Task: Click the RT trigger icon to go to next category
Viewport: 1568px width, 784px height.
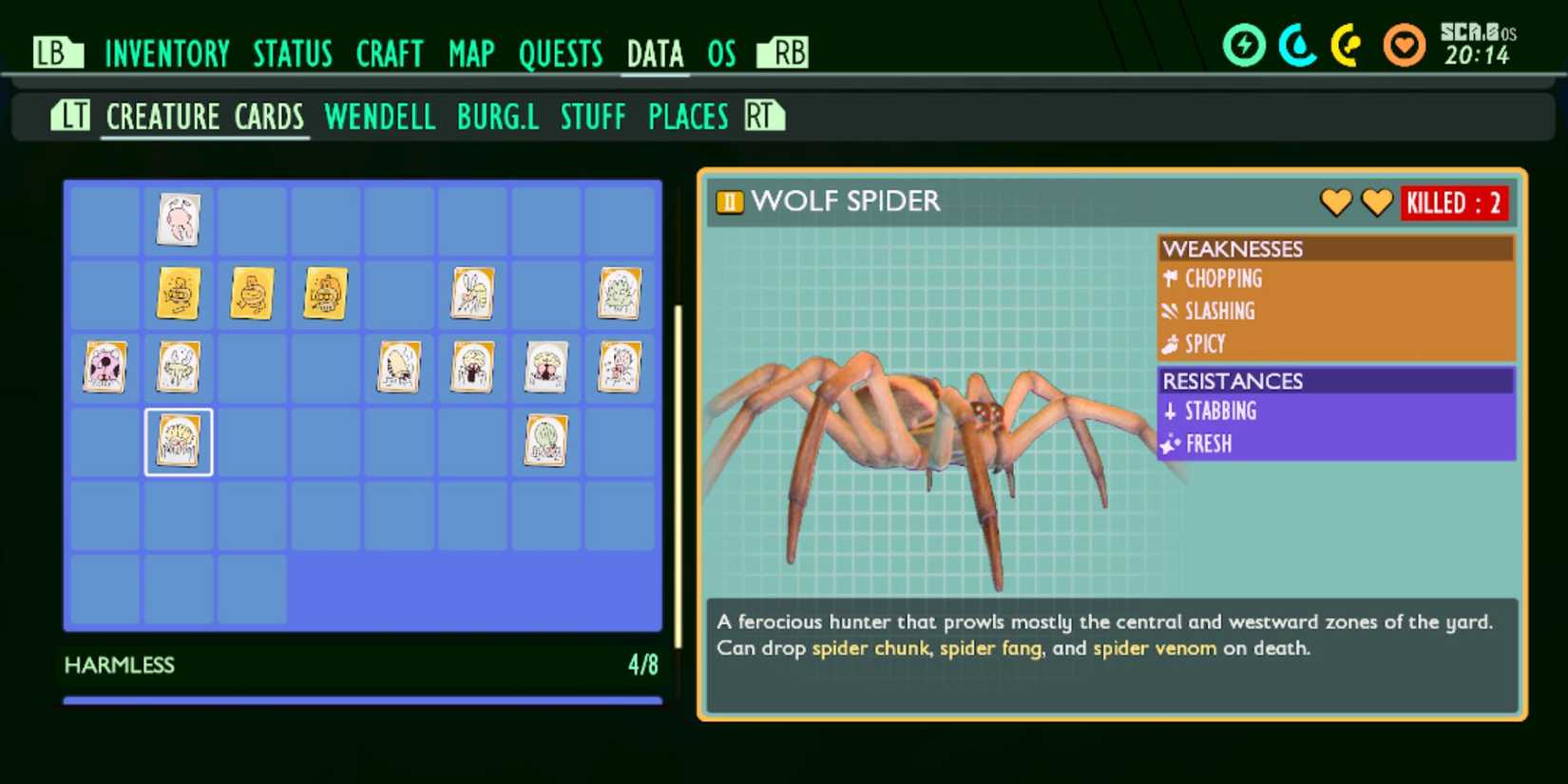Action: (764, 116)
